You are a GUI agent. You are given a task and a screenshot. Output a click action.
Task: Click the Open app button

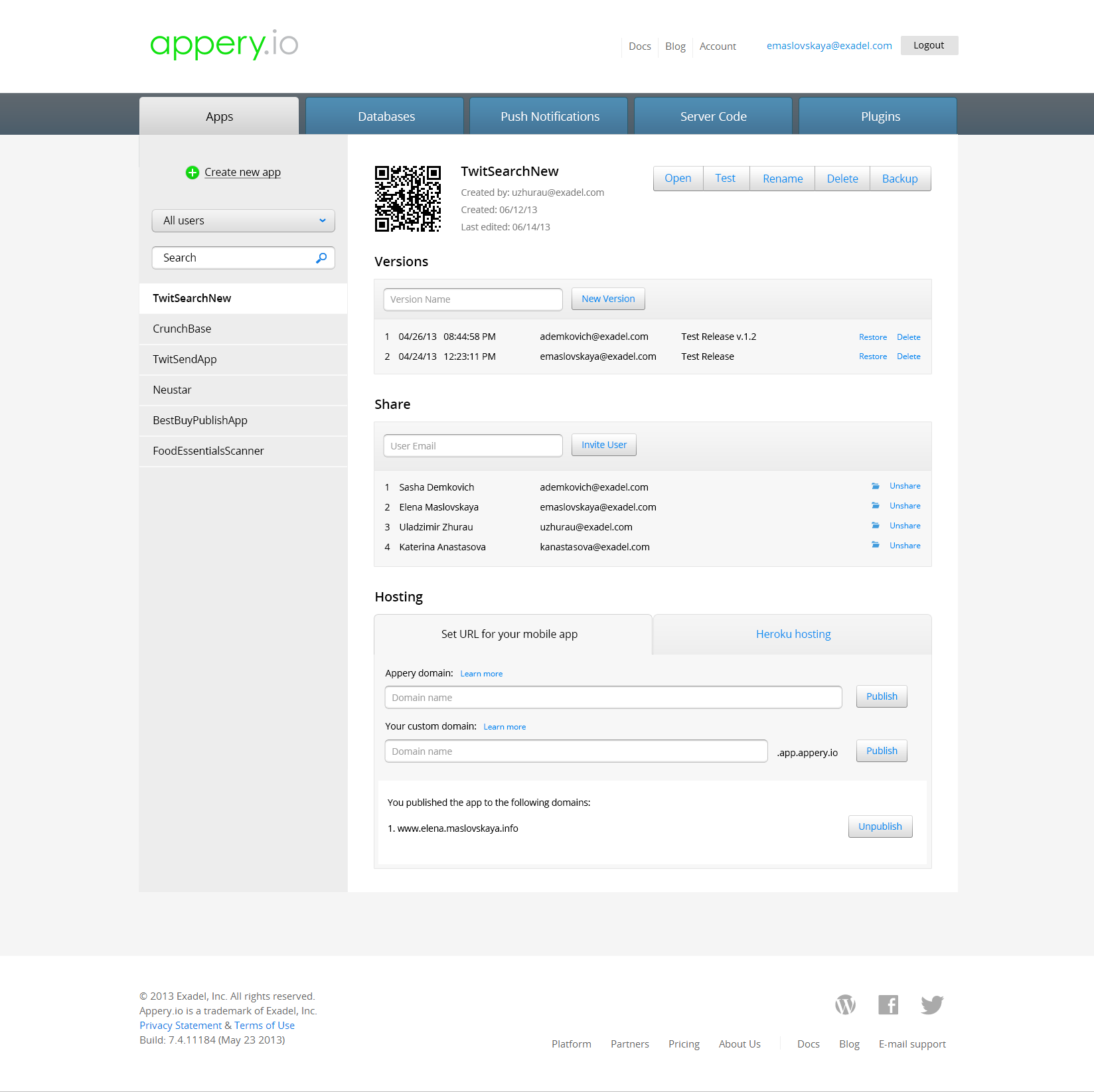tap(678, 179)
